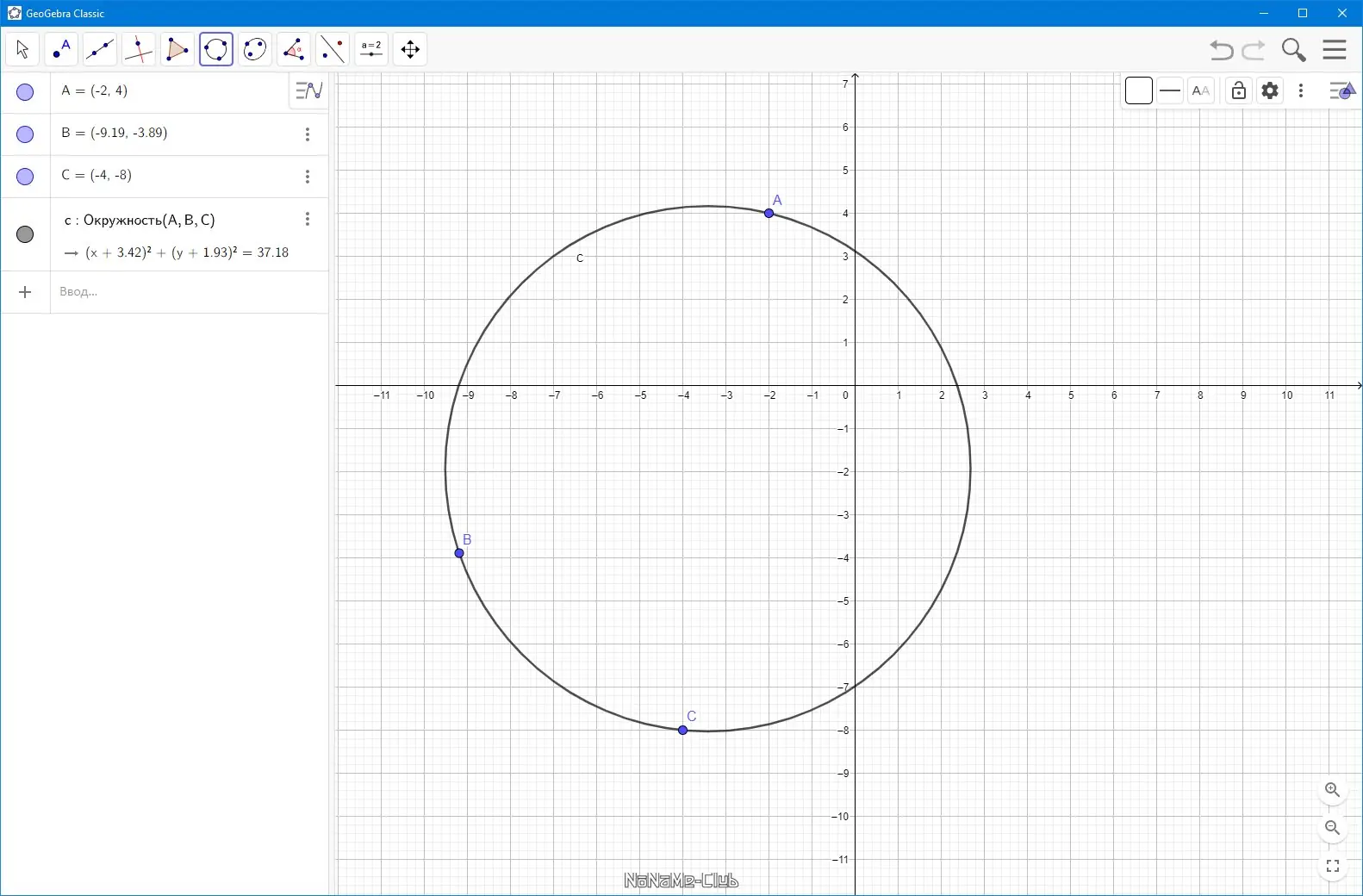Select point A on the circle
The width and height of the screenshot is (1363, 896).
coord(769,213)
